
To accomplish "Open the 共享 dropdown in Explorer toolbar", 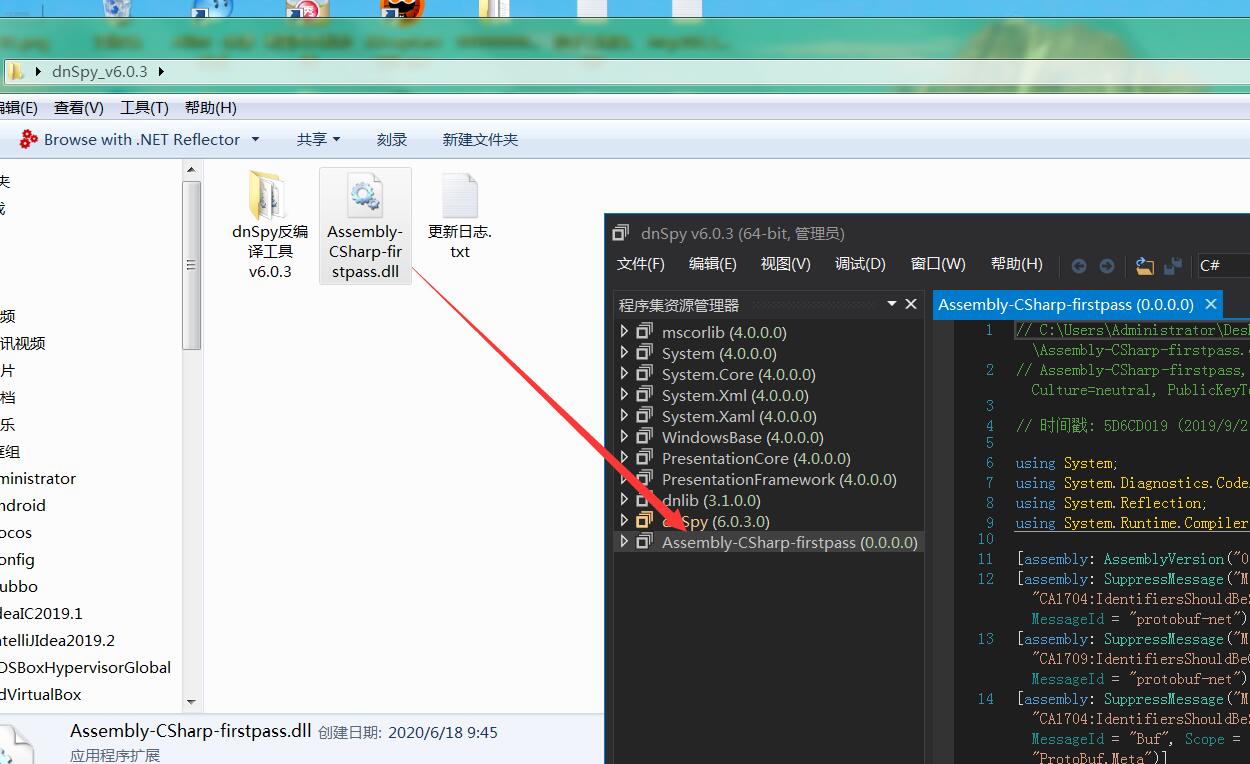I will 318,139.
